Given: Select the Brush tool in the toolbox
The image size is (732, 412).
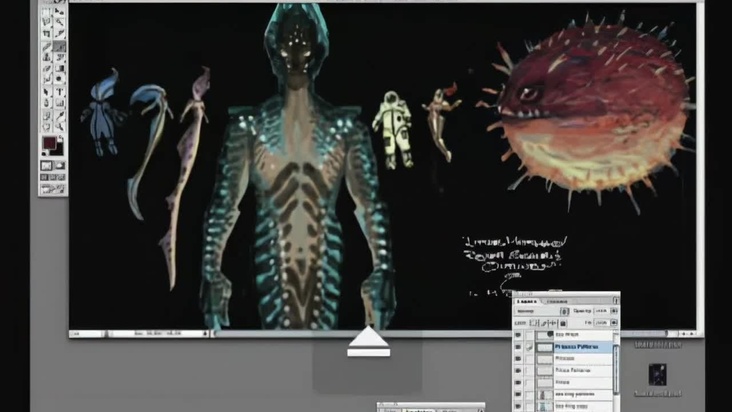Looking at the screenshot, I should click(x=59, y=46).
